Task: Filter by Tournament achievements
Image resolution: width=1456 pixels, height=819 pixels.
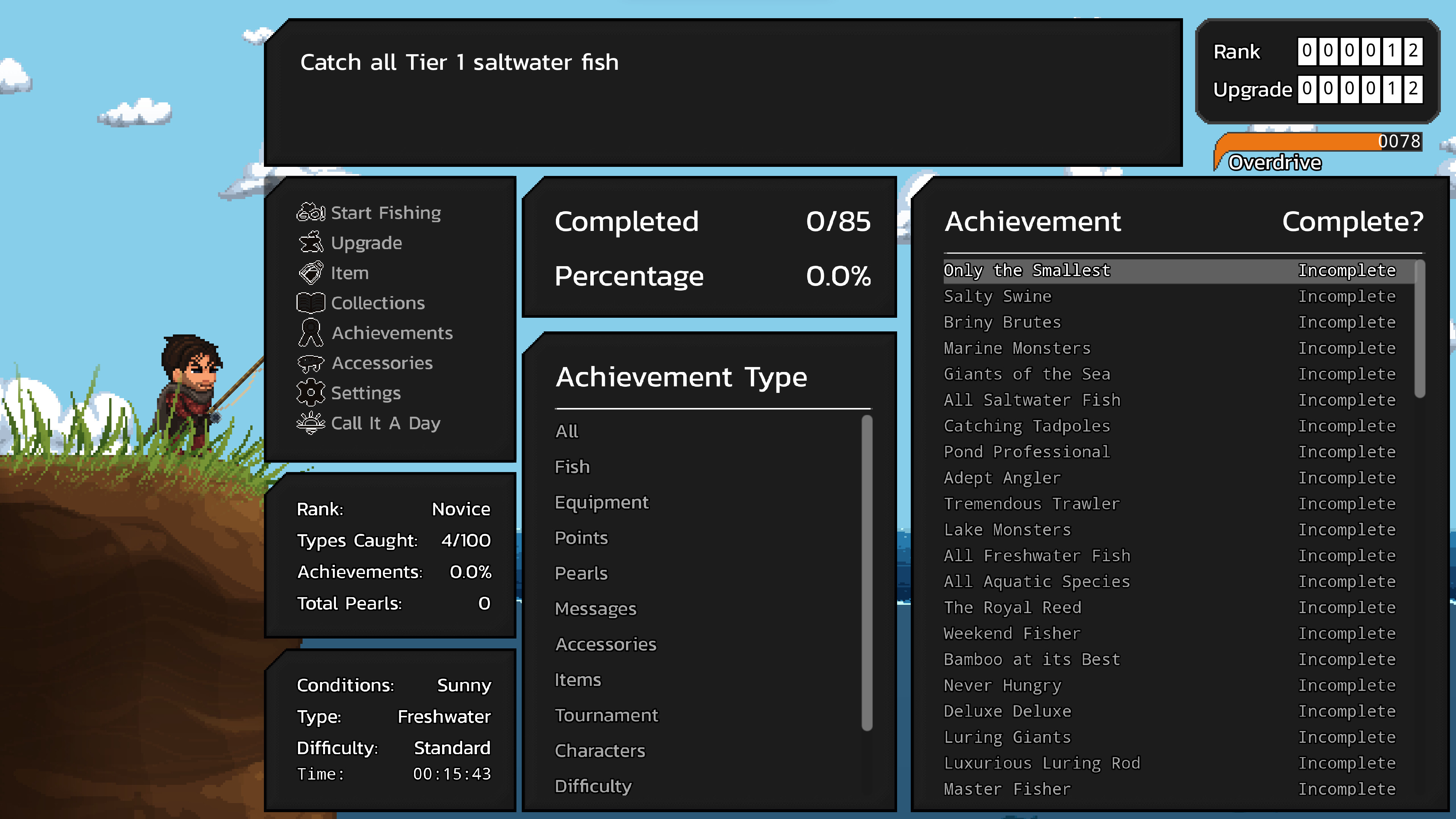Action: pos(607,714)
